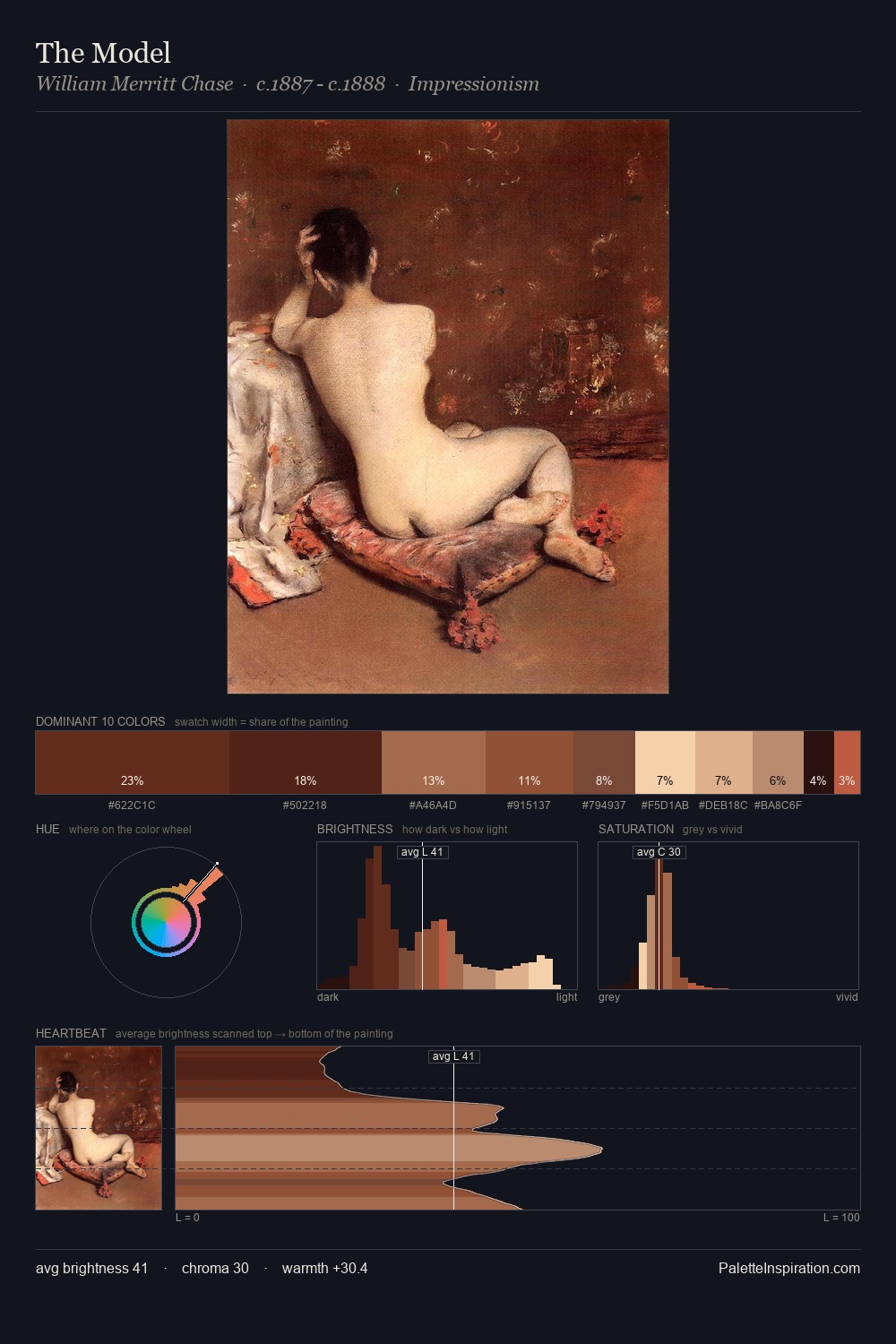Click 'warmth +30.4' footer stat
The height and width of the screenshot is (1344, 896).
324,1269
